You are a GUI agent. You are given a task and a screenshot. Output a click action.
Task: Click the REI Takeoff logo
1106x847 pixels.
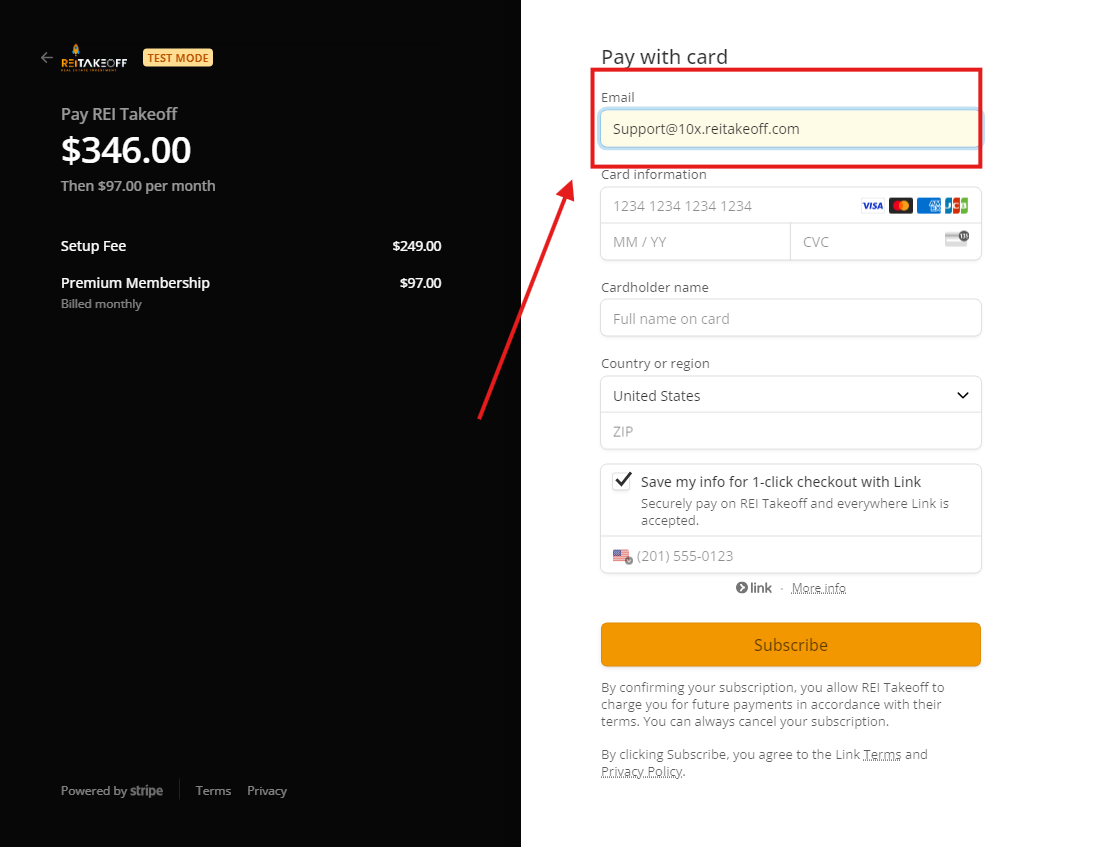pos(94,58)
